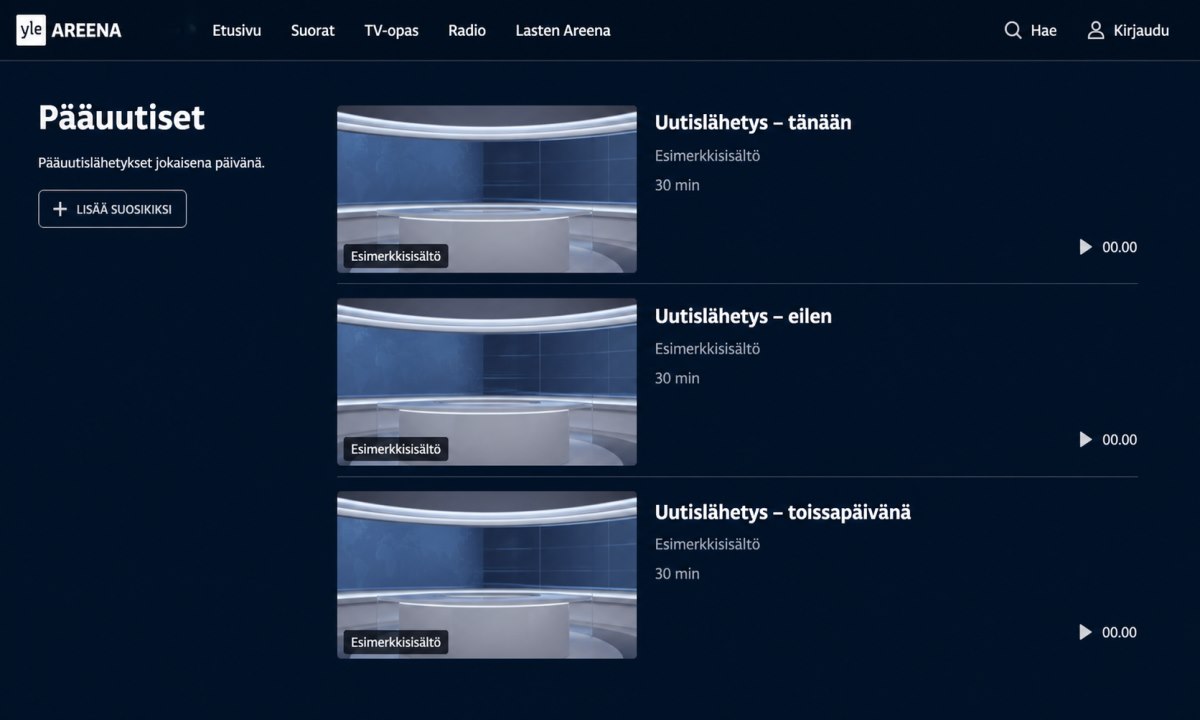This screenshot has height=720, width=1200.
Task: Open thumbnail of Uutislähetys – toissapäivänä
Action: pos(487,575)
